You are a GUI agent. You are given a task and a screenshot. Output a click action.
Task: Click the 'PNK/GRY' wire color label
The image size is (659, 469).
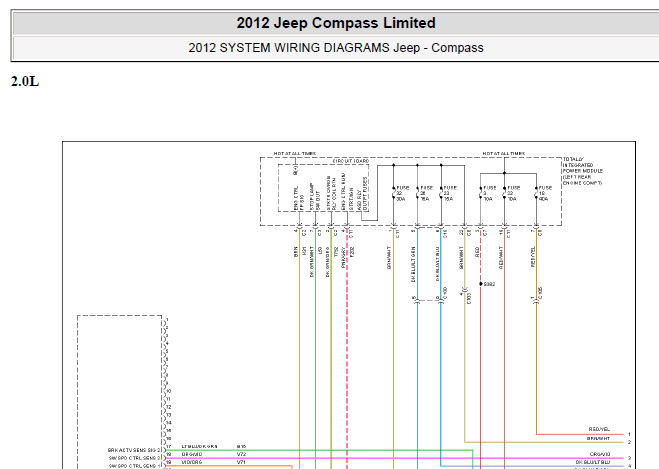point(343,258)
